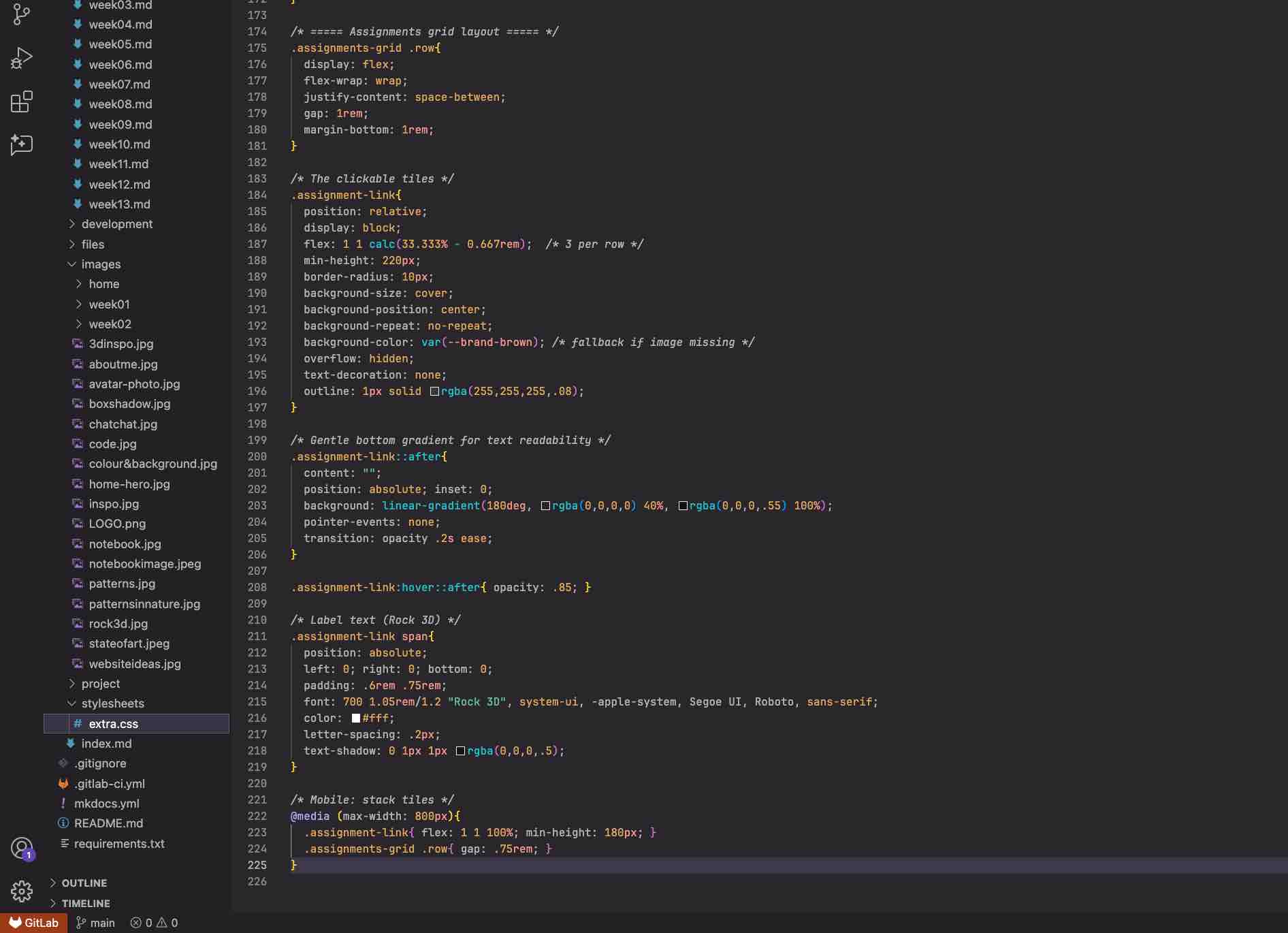This screenshot has height=933, width=1288.
Task: Open the Source Control view
Action: point(22,15)
